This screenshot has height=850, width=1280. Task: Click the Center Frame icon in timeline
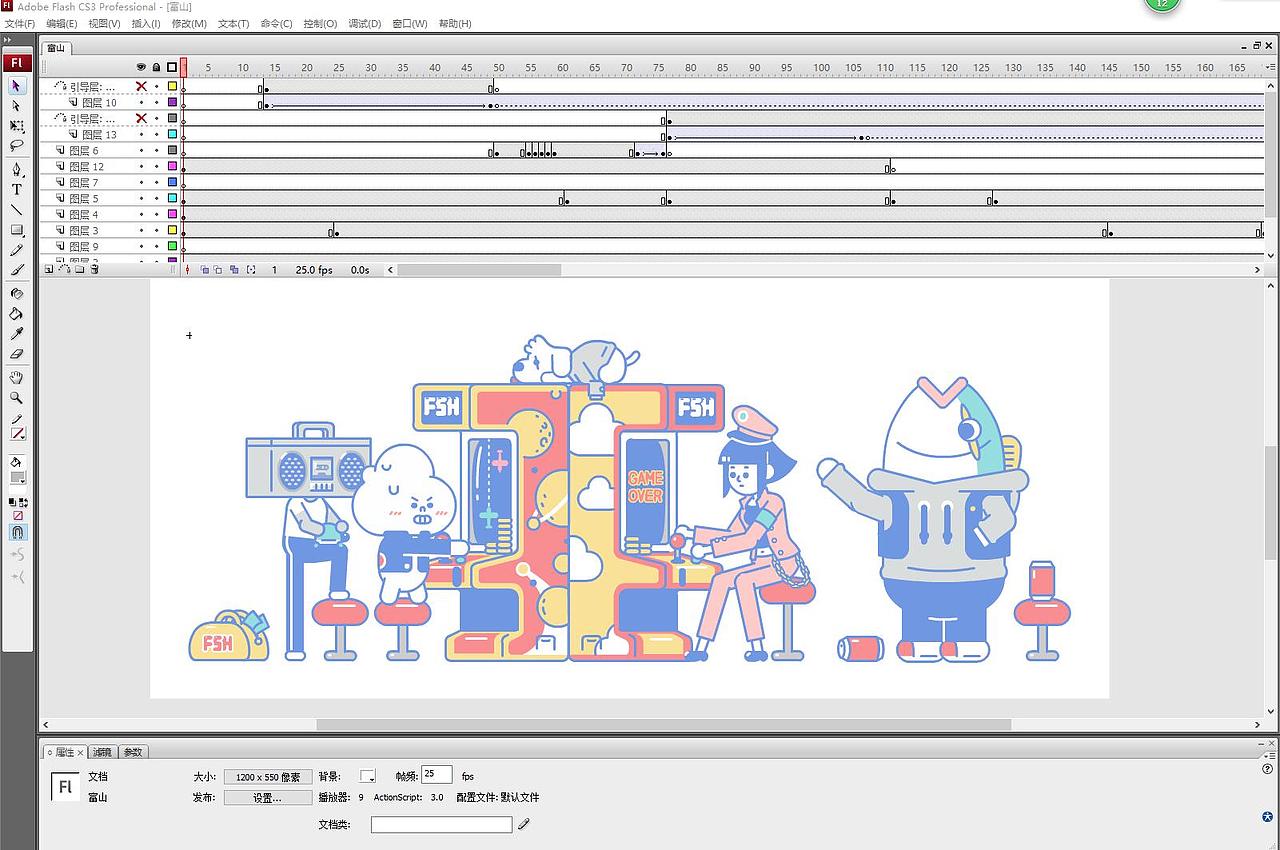187,270
